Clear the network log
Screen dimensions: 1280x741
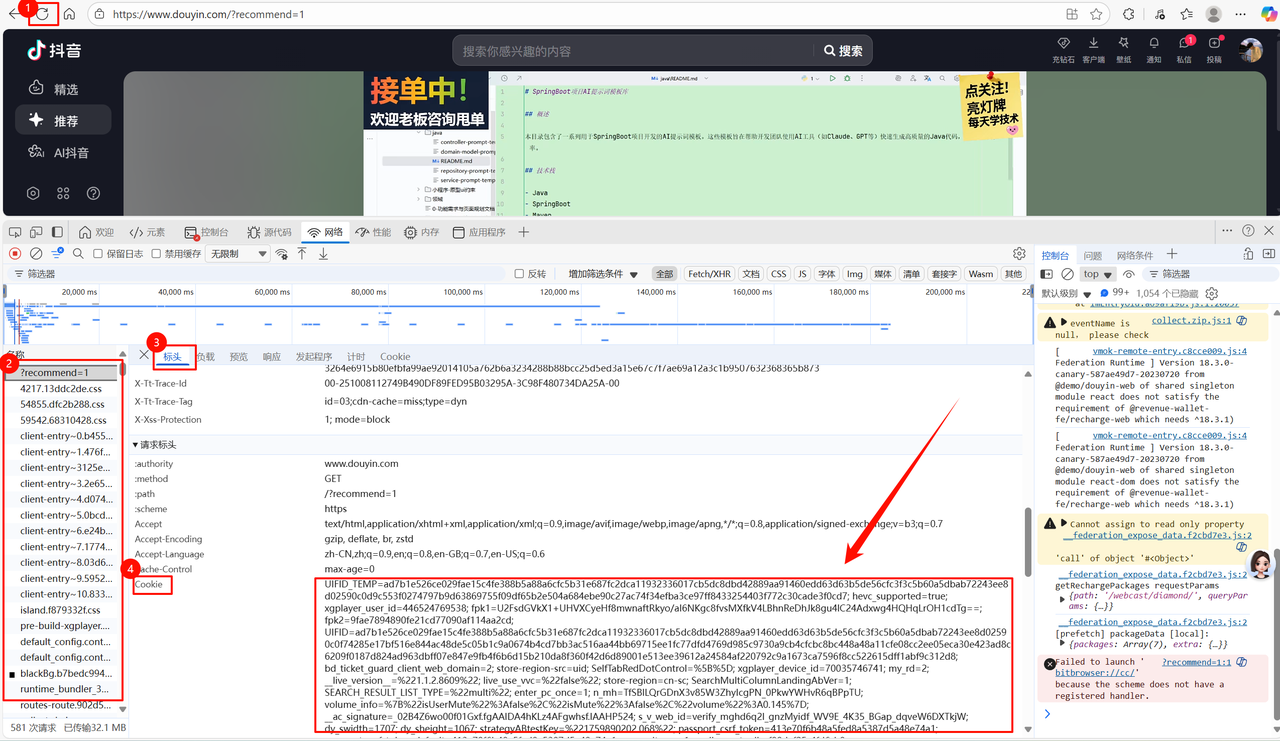pos(36,254)
